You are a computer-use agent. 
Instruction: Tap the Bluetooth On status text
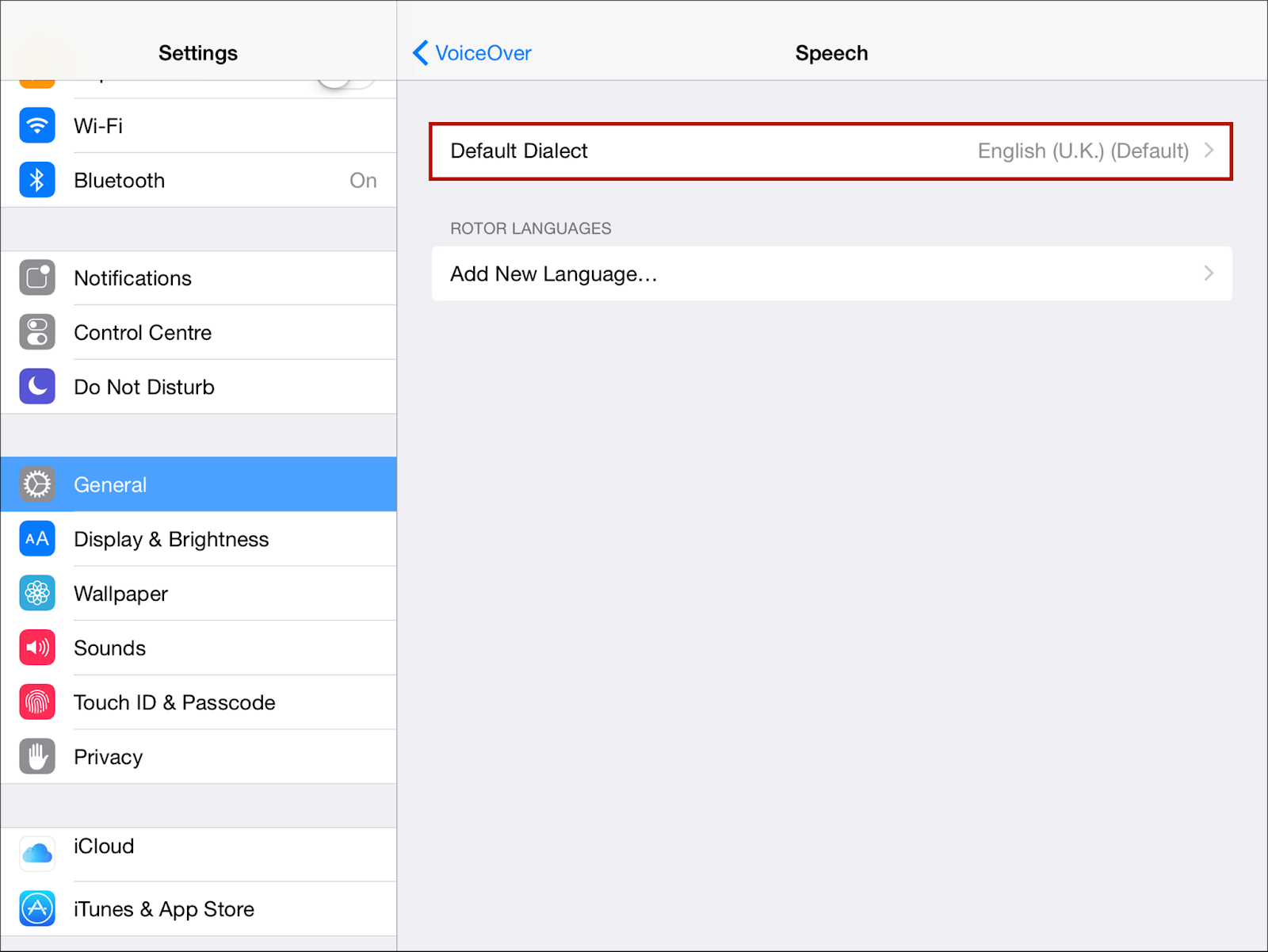click(363, 181)
